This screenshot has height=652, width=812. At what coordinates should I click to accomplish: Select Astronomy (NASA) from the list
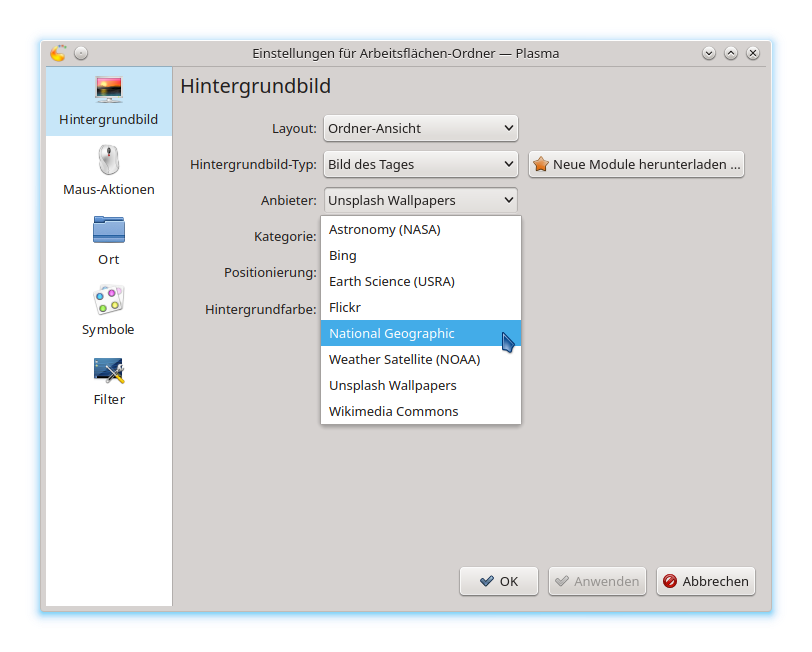[385, 229]
